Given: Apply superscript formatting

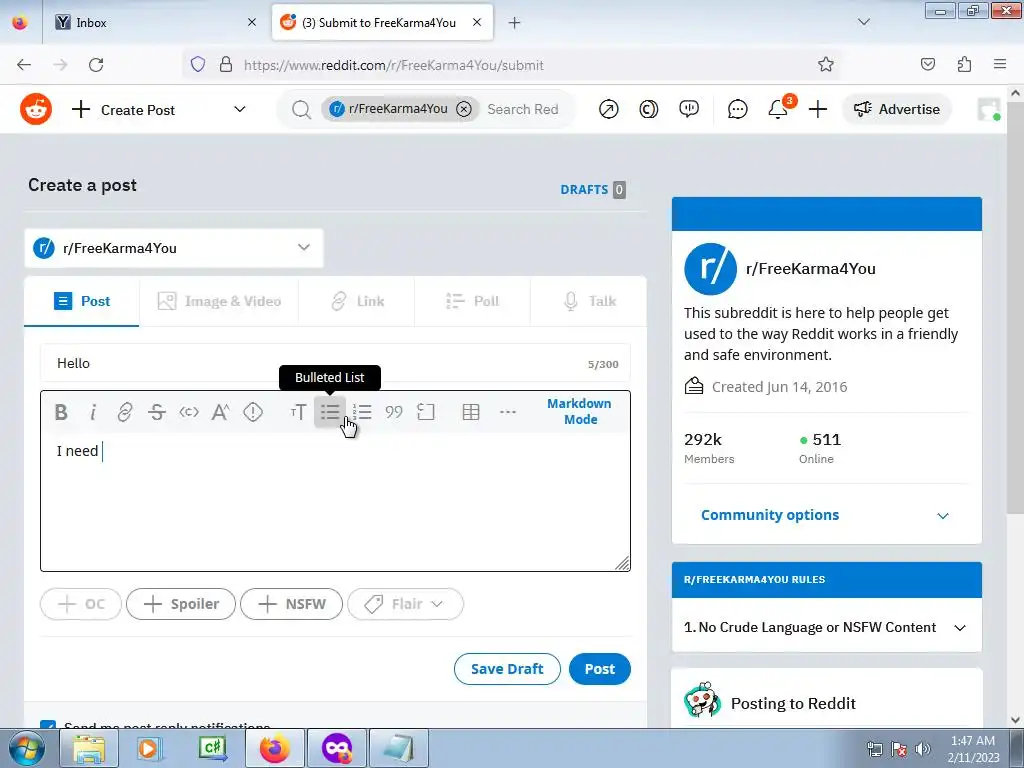Looking at the screenshot, I should (221, 412).
